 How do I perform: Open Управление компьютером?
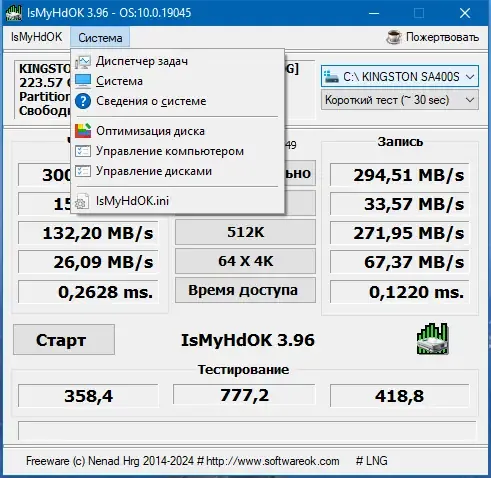[178, 151]
